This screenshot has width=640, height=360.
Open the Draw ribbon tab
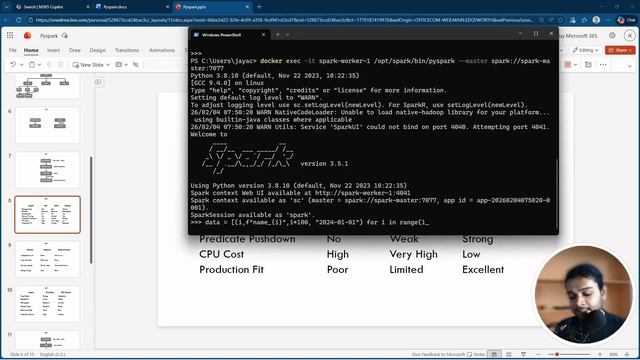pos(75,50)
